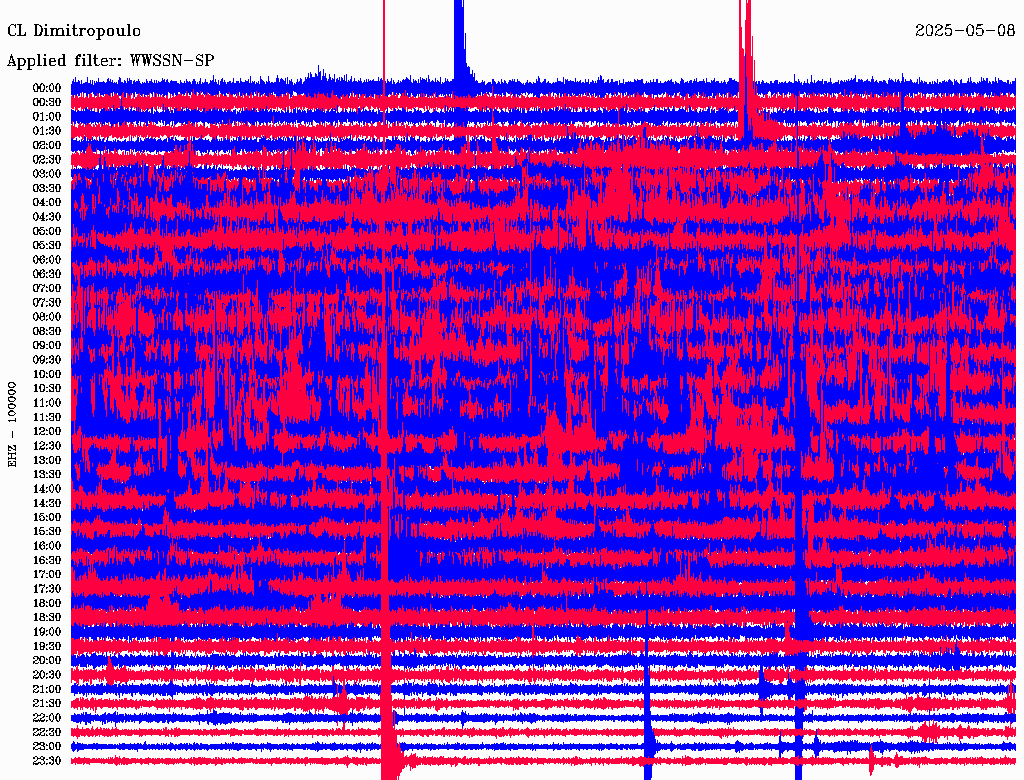Select the 11:00 time label
The image size is (1024, 780).
click(47, 403)
